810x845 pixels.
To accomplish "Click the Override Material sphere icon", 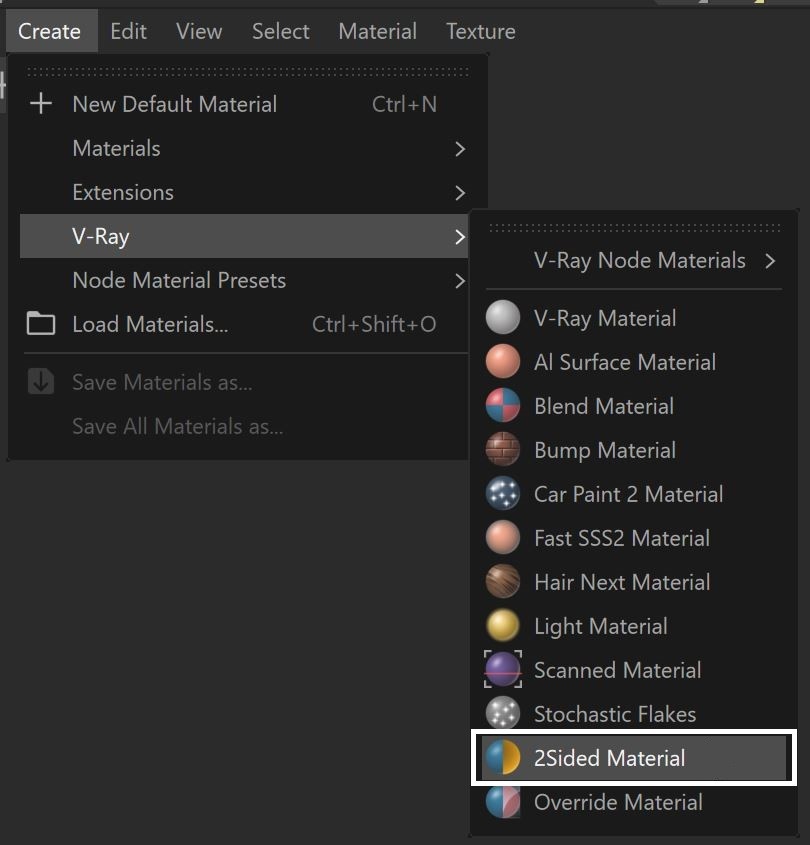I will tap(502, 802).
